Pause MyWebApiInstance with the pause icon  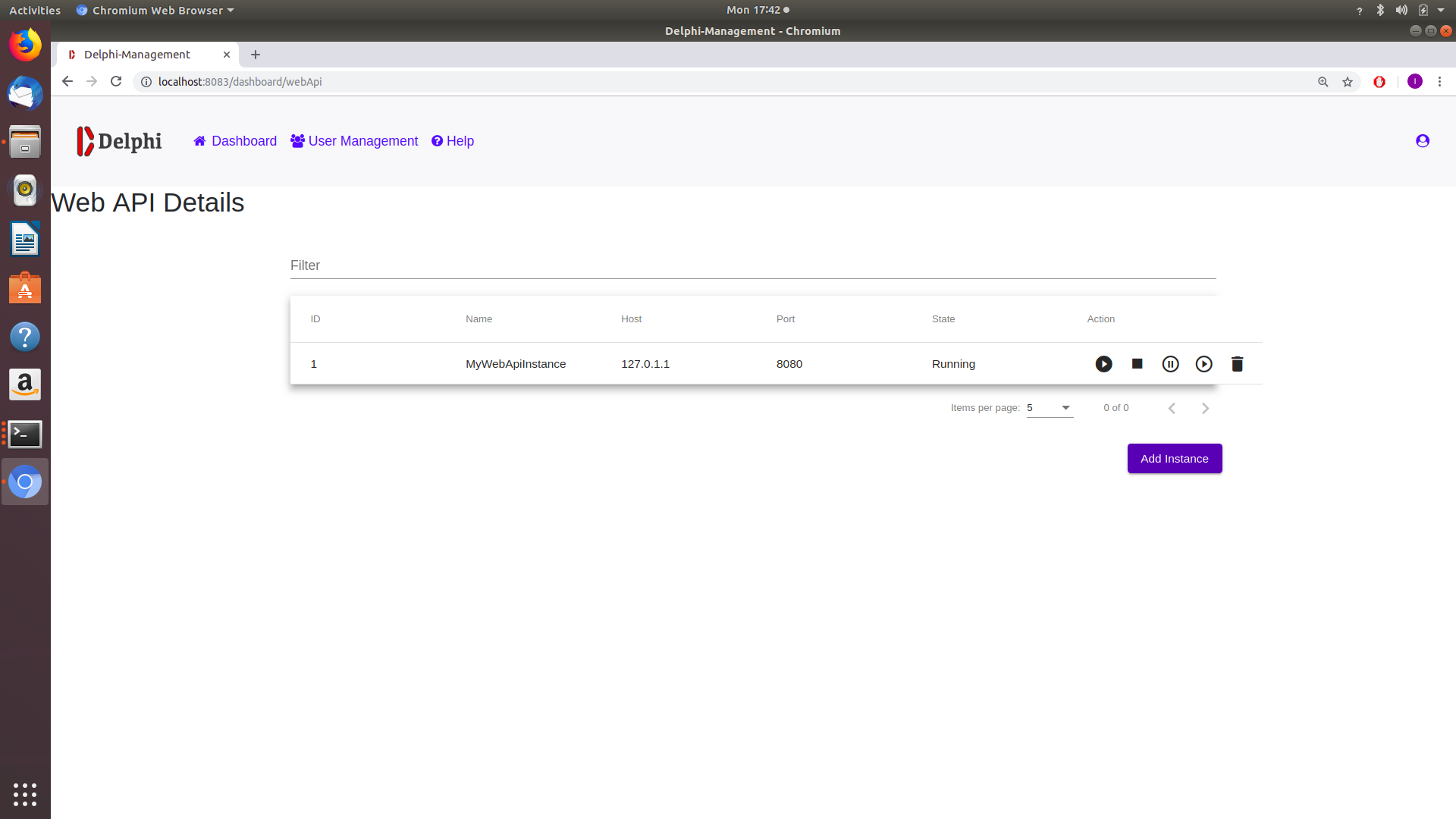(1170, 364)
